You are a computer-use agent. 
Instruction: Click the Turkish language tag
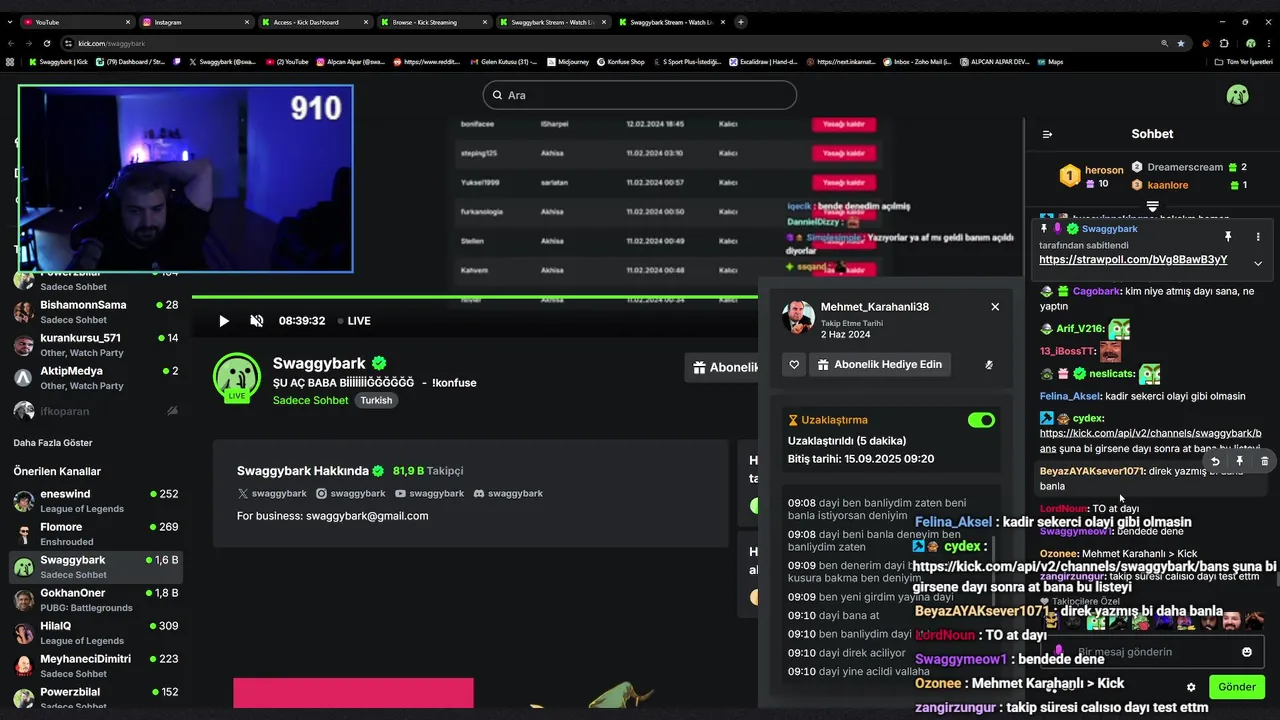point(377,400)
